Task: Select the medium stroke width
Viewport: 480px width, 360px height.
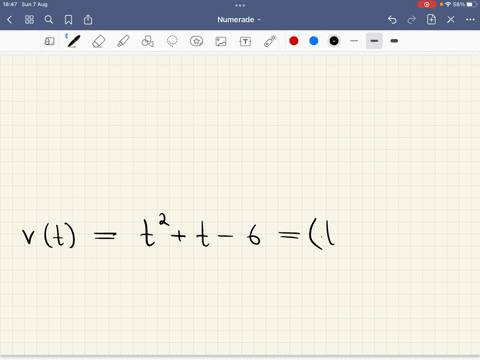Action: click(x=374, y=41)
